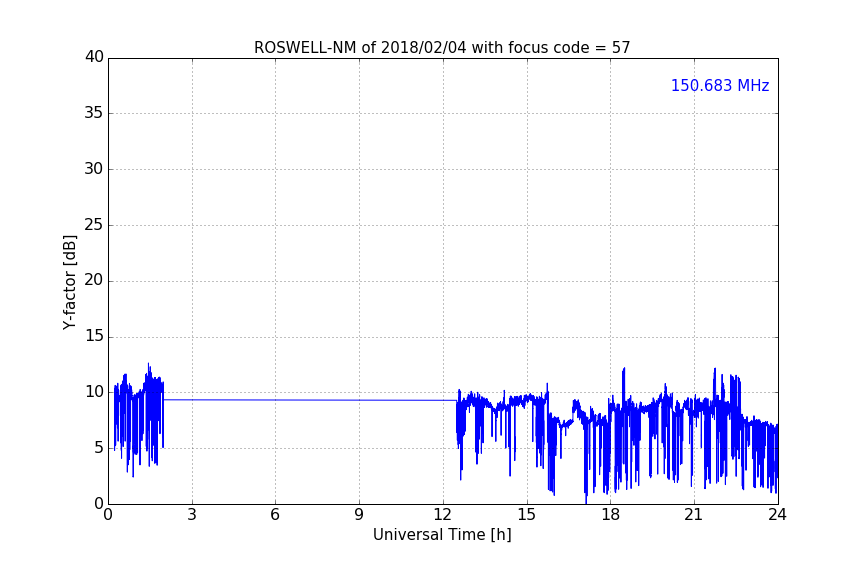Click the 'Y-factor [dB]' axis label
Image resolution: width=864 pixels, height=576 pixels.
[x=70, y=282]
